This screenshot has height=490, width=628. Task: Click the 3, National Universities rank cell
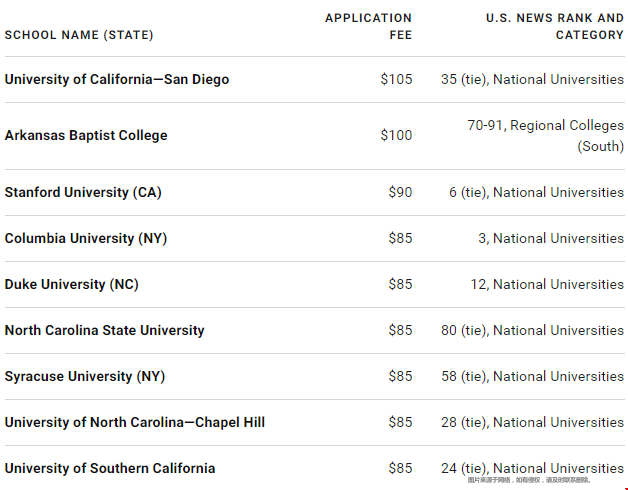(x=551, y=238)
